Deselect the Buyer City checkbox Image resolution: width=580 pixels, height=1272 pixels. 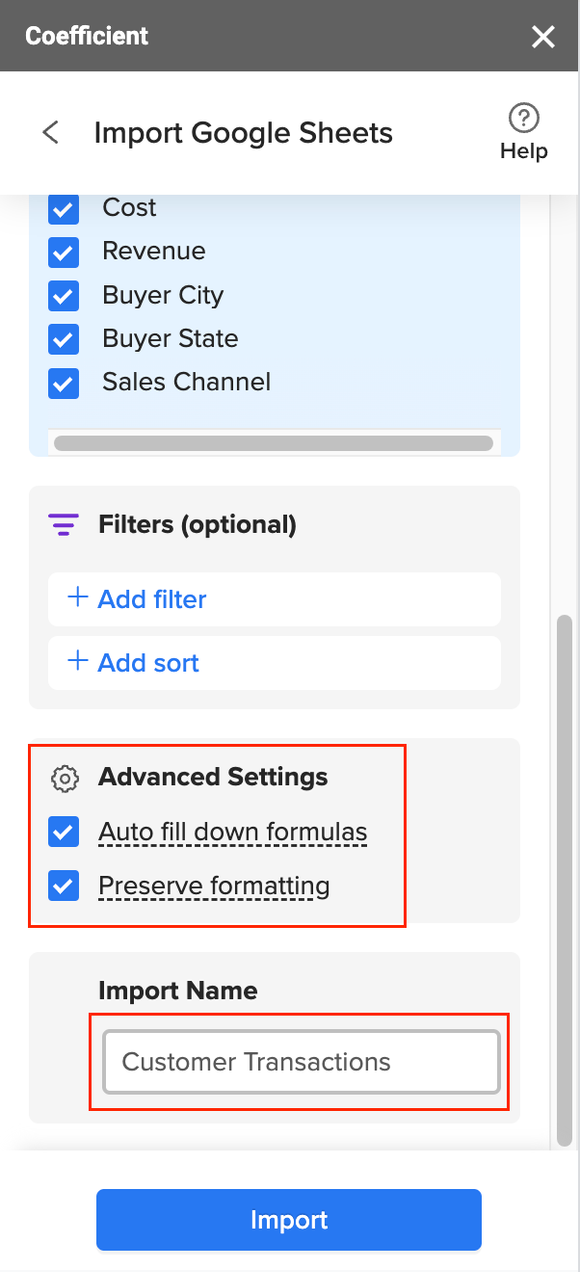point(64,296)
